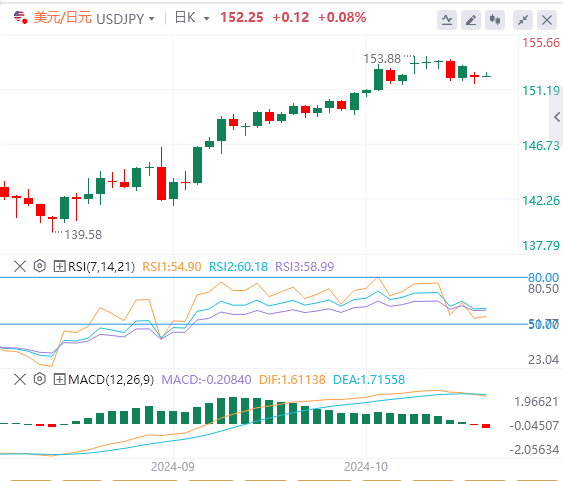Click the candlestick chart style icon

pyautogui.click(x=495, y=20)
